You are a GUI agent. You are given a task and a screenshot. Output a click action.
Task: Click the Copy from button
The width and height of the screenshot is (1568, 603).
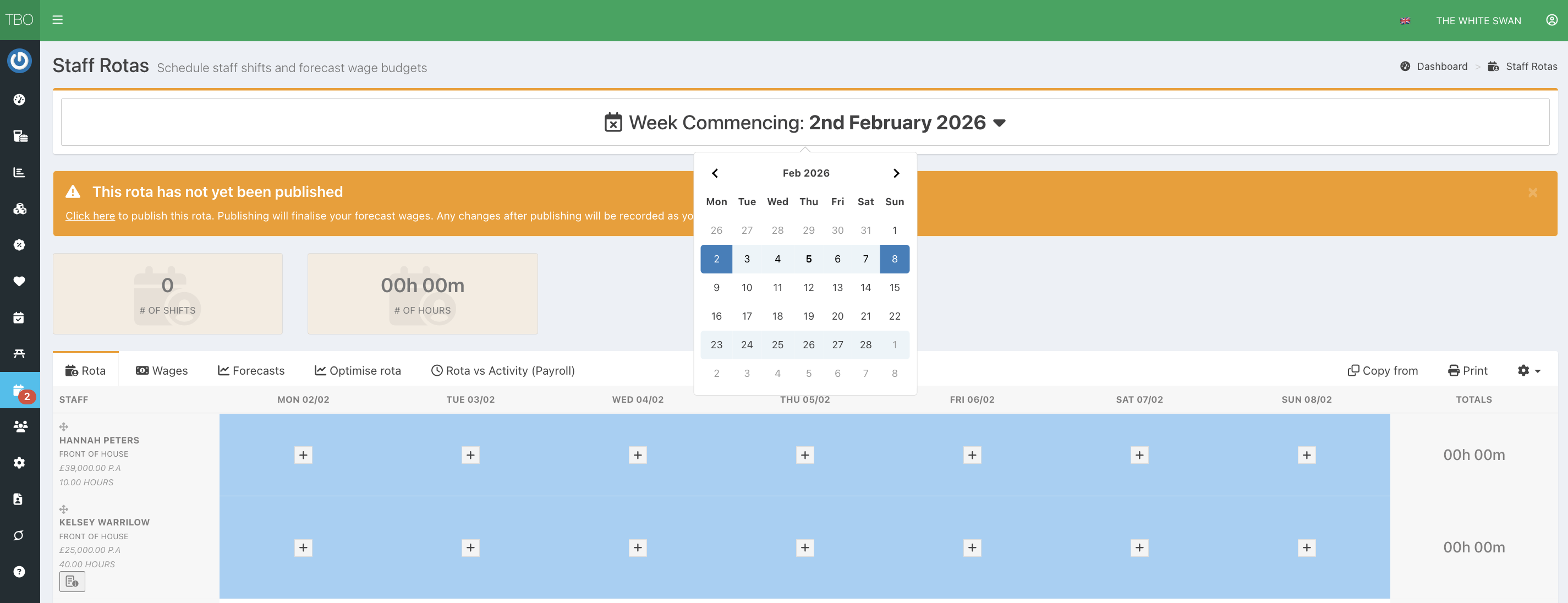click(1383, 371)
